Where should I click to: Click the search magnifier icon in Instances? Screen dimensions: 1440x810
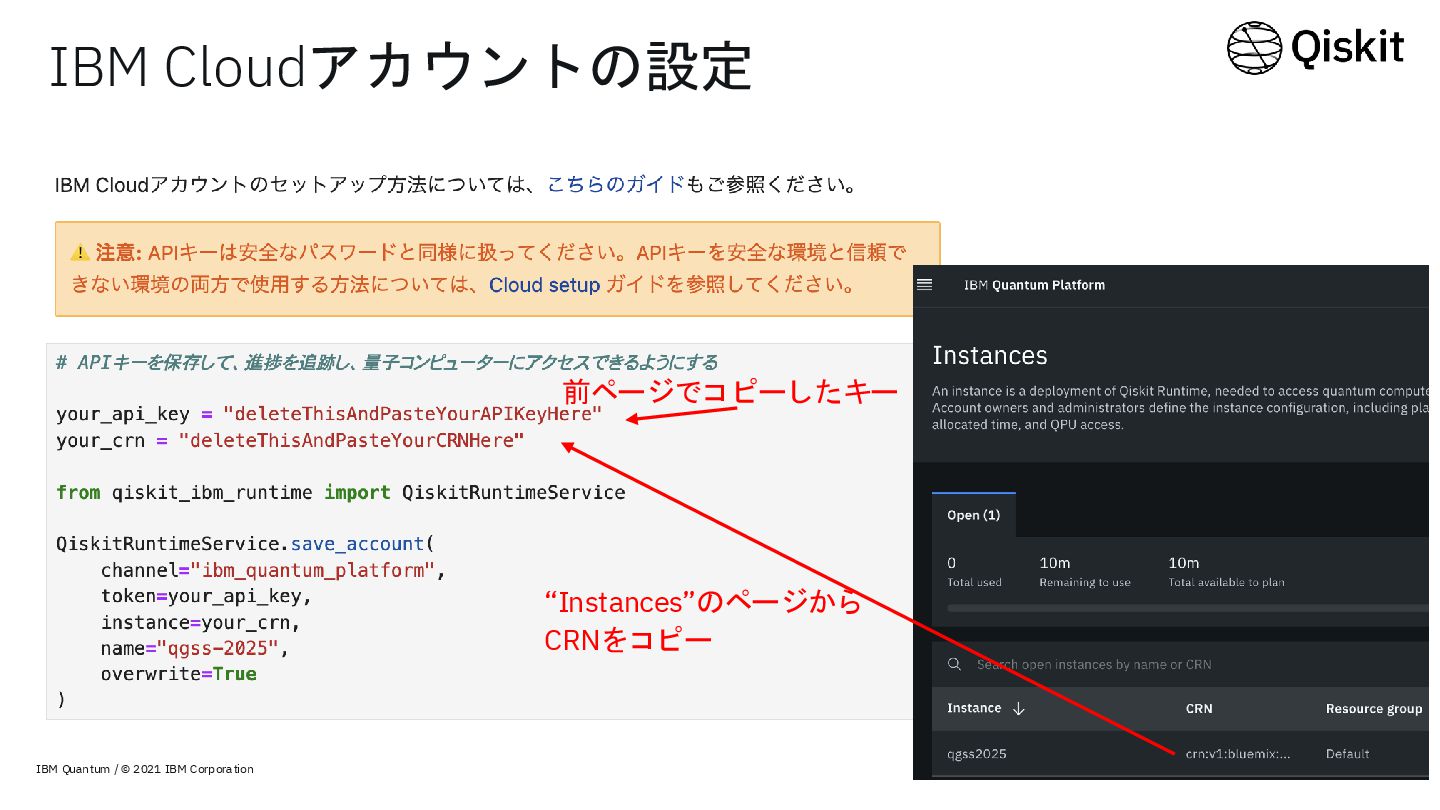pyautogui.click(x=955, y=664)
